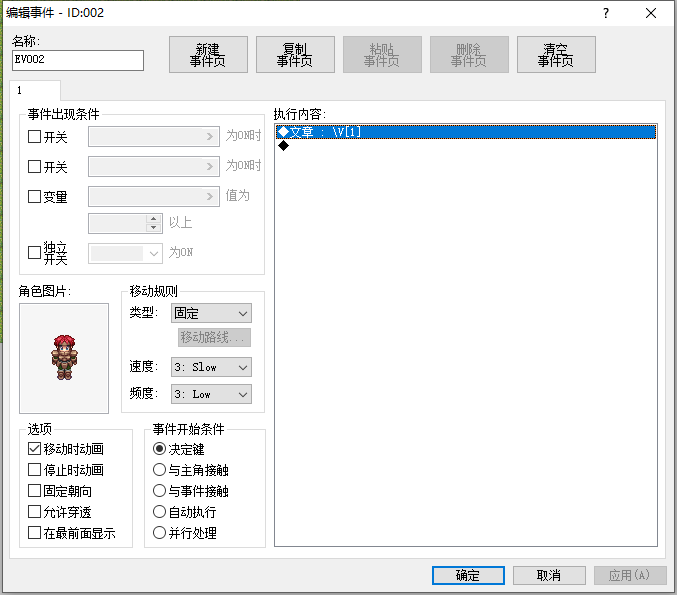Close the 编辑事件 dialog
The width and height of the screenshot is (677, 595).
click(651, 13)
